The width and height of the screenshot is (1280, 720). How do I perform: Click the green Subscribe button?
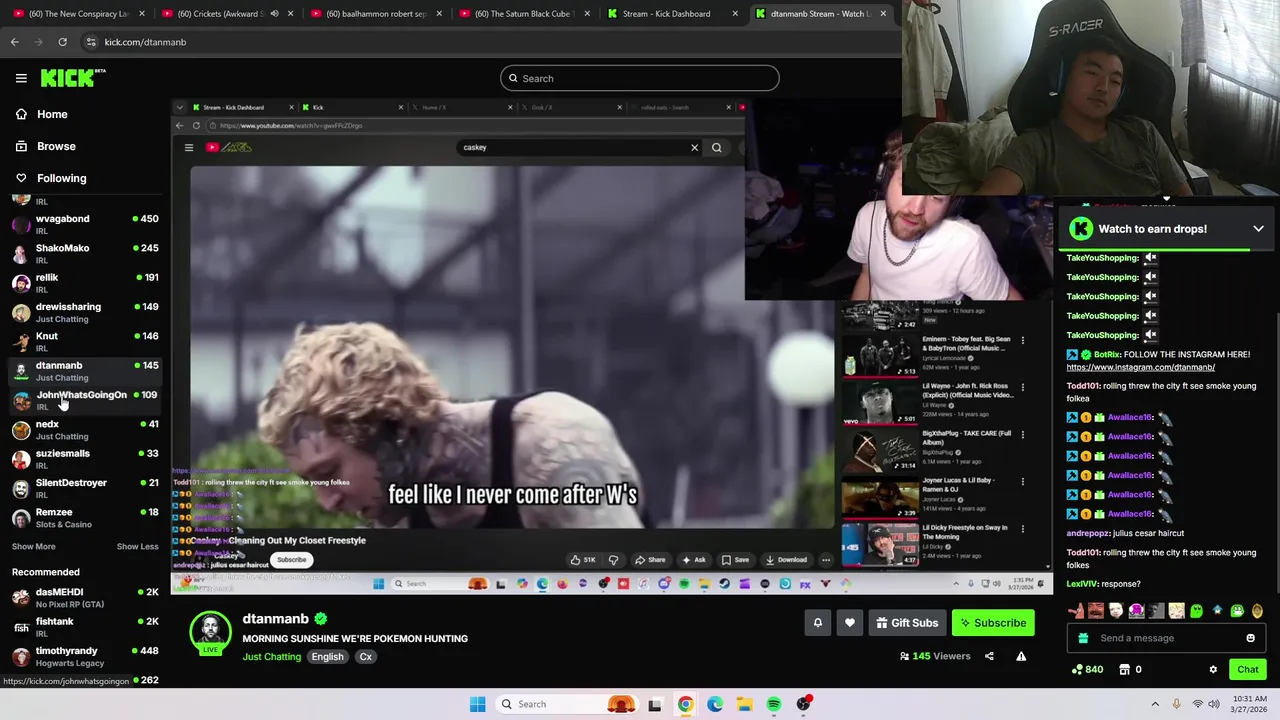(993, 623)
